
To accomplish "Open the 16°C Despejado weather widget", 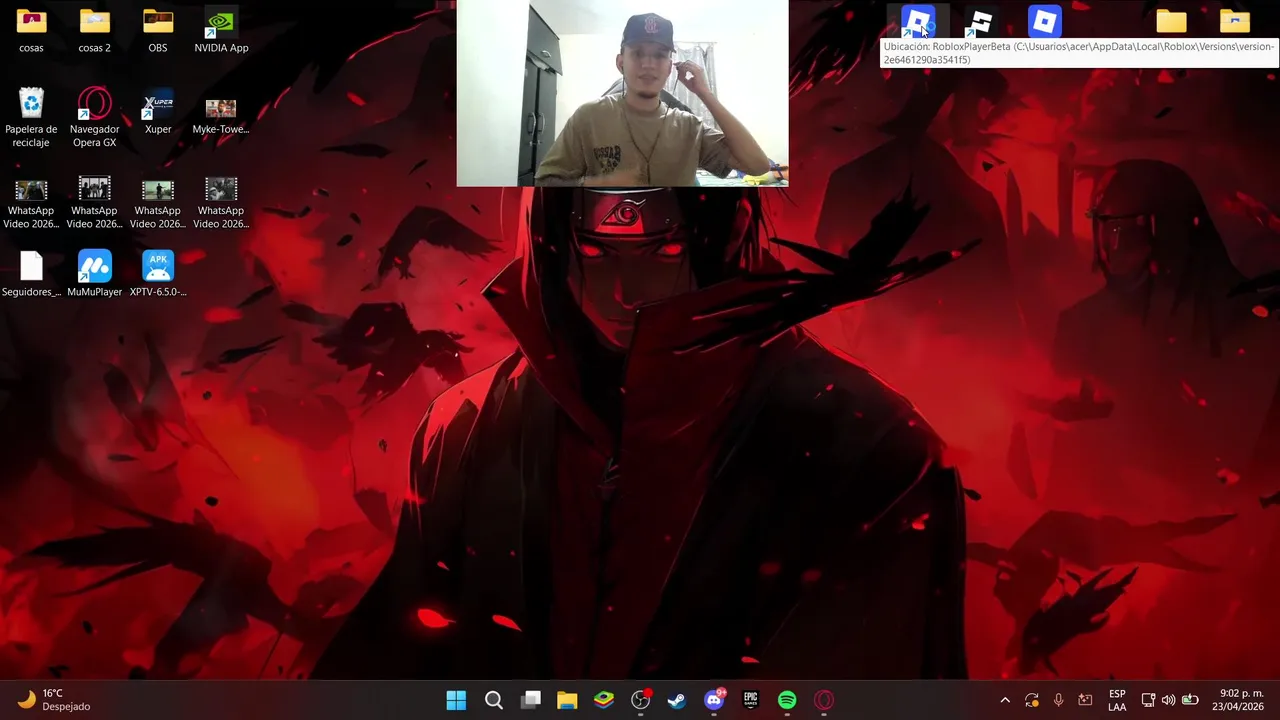I will 55,700.
